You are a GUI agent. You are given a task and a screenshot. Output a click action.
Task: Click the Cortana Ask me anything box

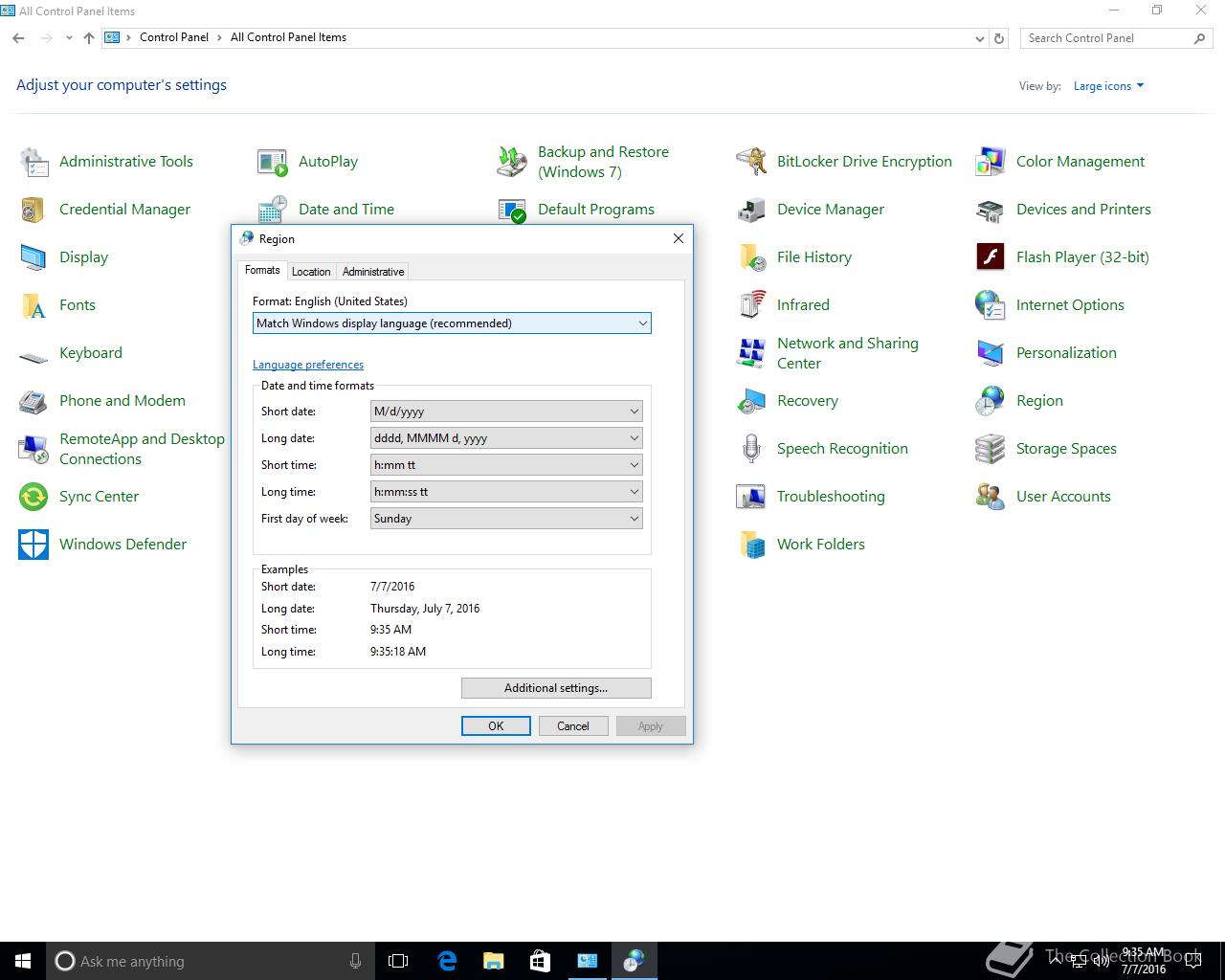(x=211, y=961)
